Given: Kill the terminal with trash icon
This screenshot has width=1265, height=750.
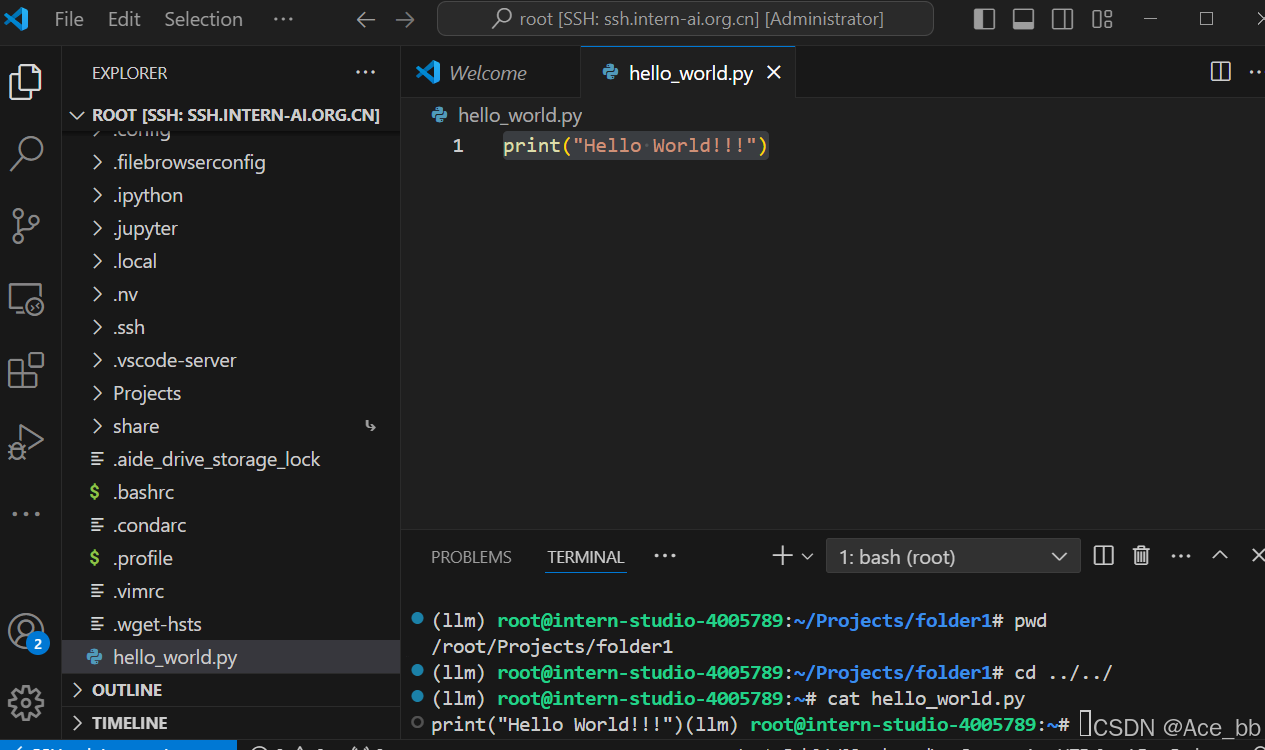Looking at the screenshot, I should [x=1141, y=556].
